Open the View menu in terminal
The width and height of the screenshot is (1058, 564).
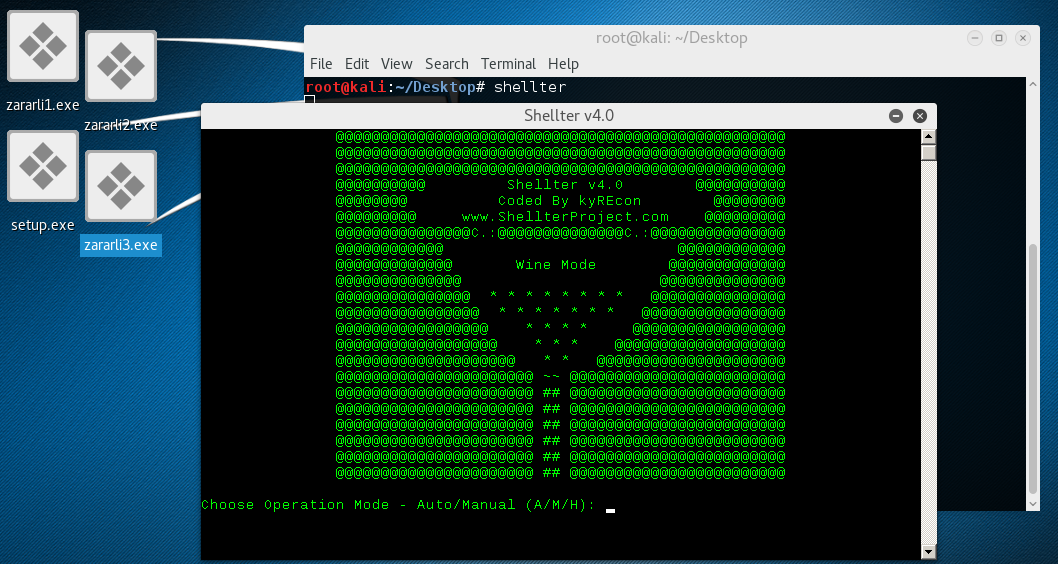[396, 64]
